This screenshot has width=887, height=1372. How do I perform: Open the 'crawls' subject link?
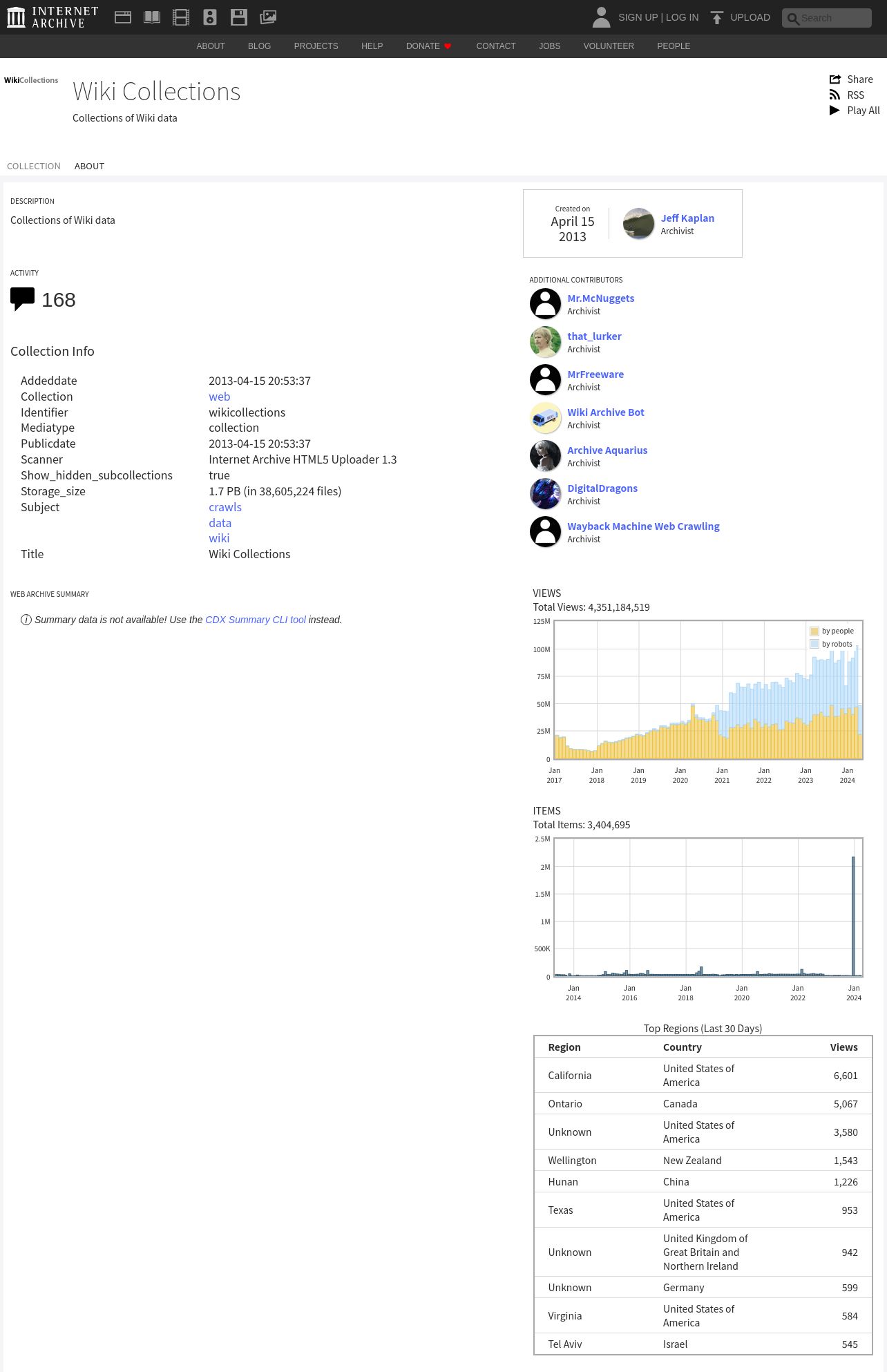point(225,507)
